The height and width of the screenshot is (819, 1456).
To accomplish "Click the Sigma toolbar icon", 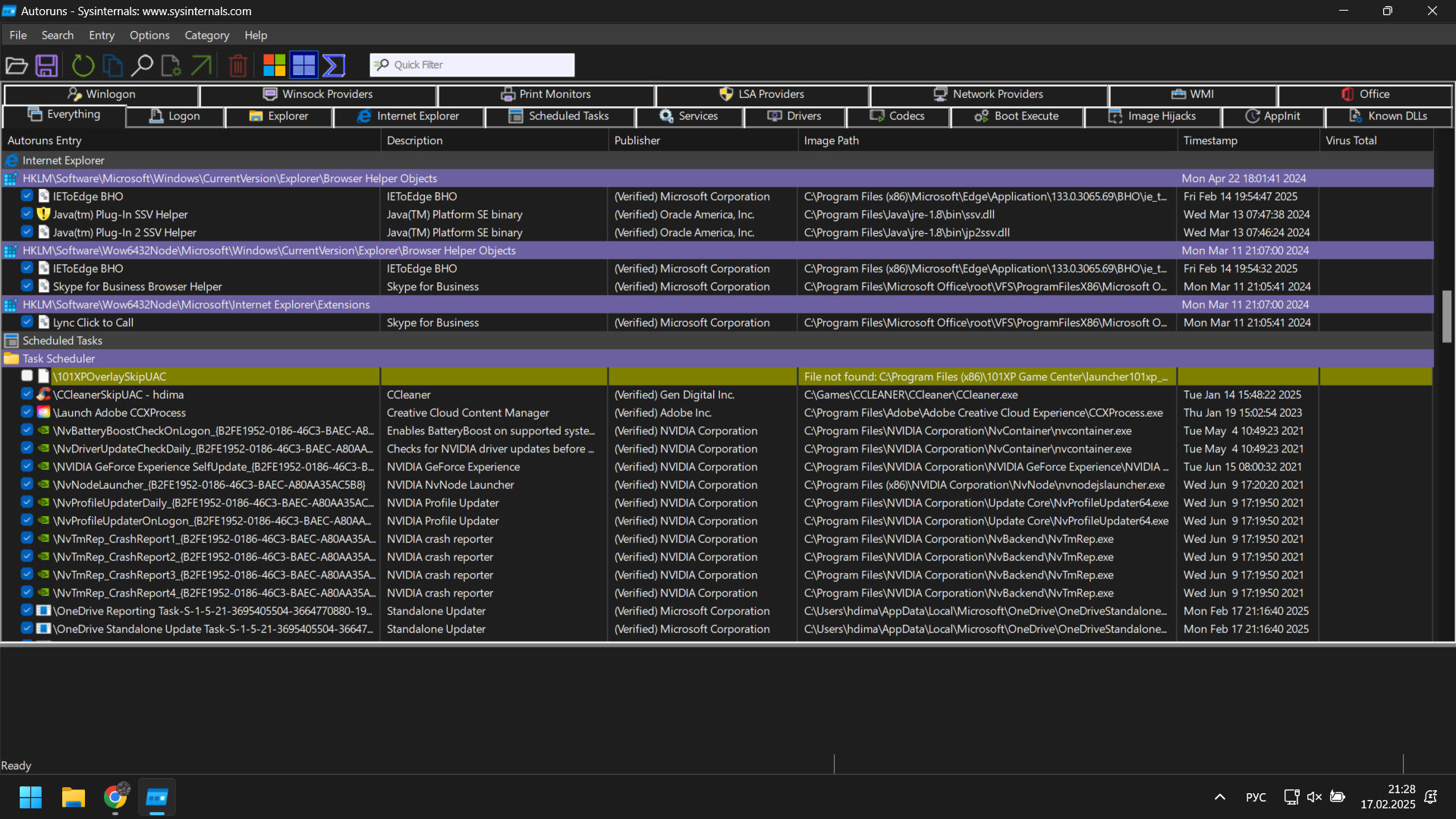I will point(334,65).
